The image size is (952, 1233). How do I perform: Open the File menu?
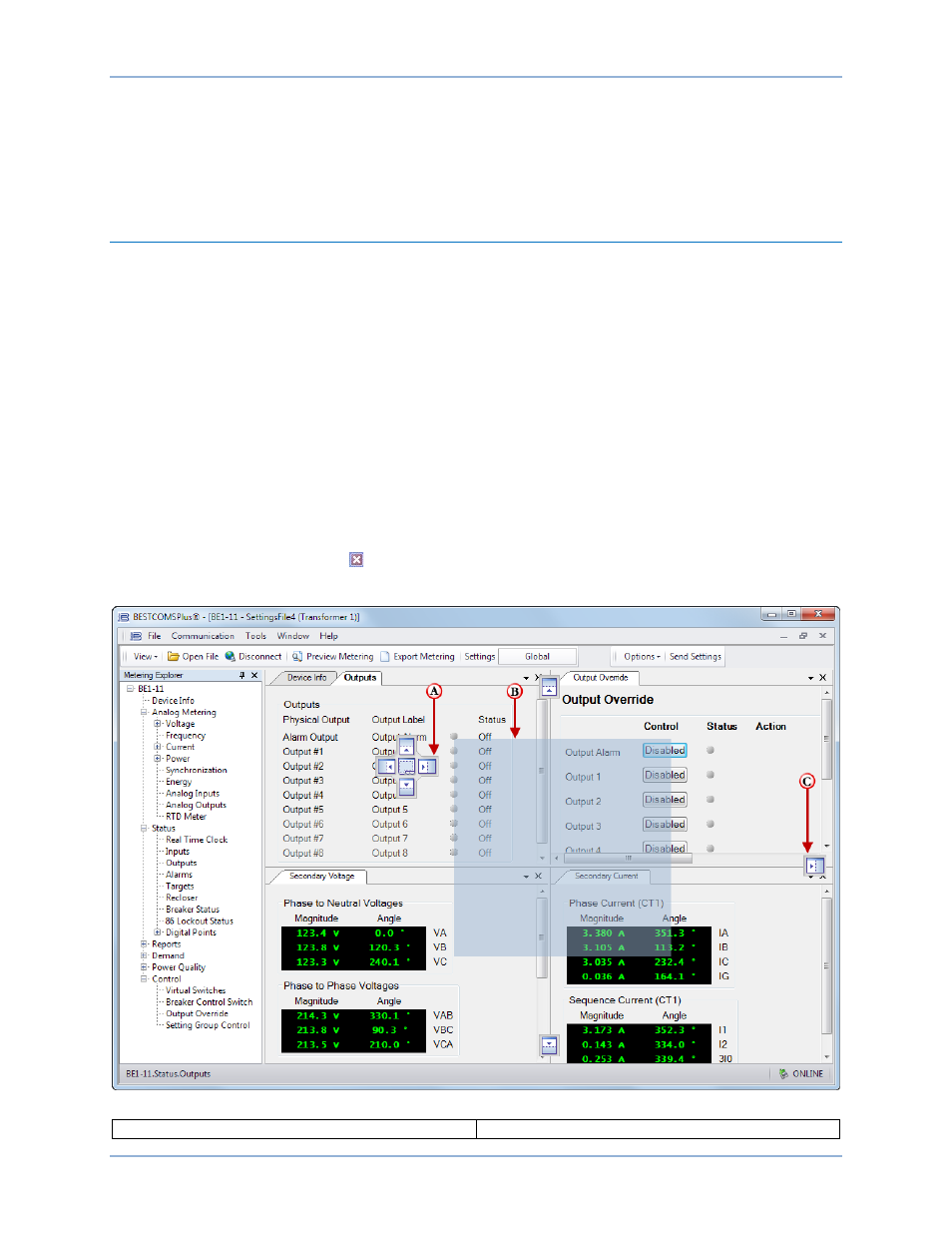[155, 636]
